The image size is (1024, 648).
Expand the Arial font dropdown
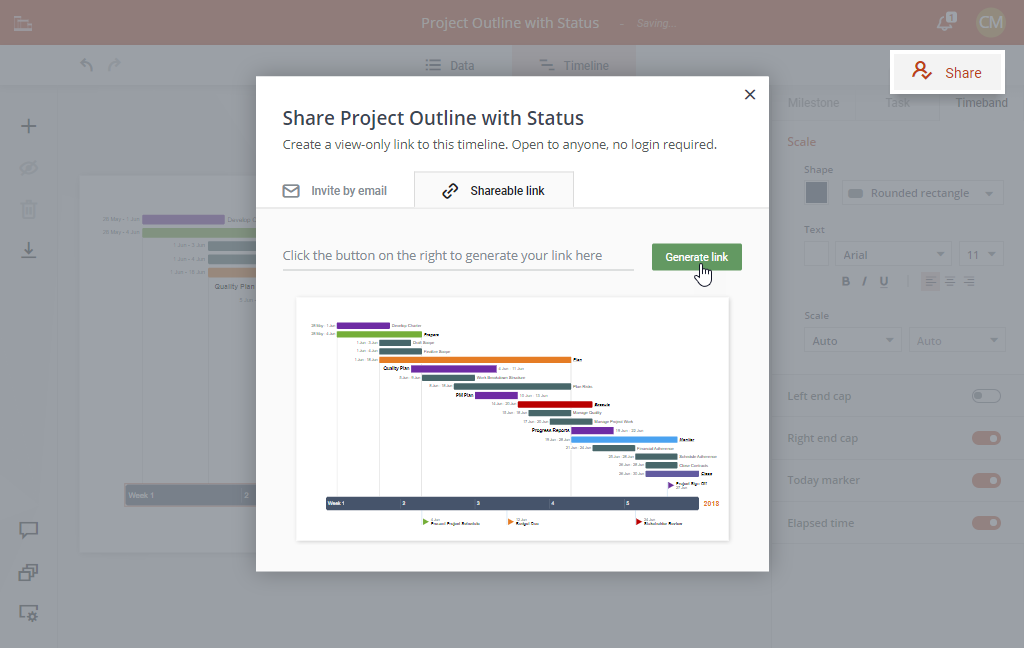click(892, 254)
